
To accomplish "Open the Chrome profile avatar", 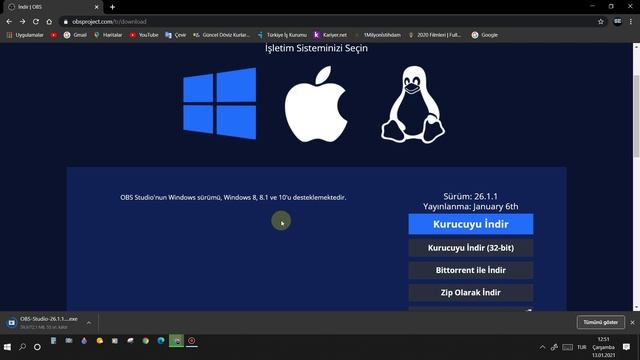I will pyautogui.click(x=618, y=22).
